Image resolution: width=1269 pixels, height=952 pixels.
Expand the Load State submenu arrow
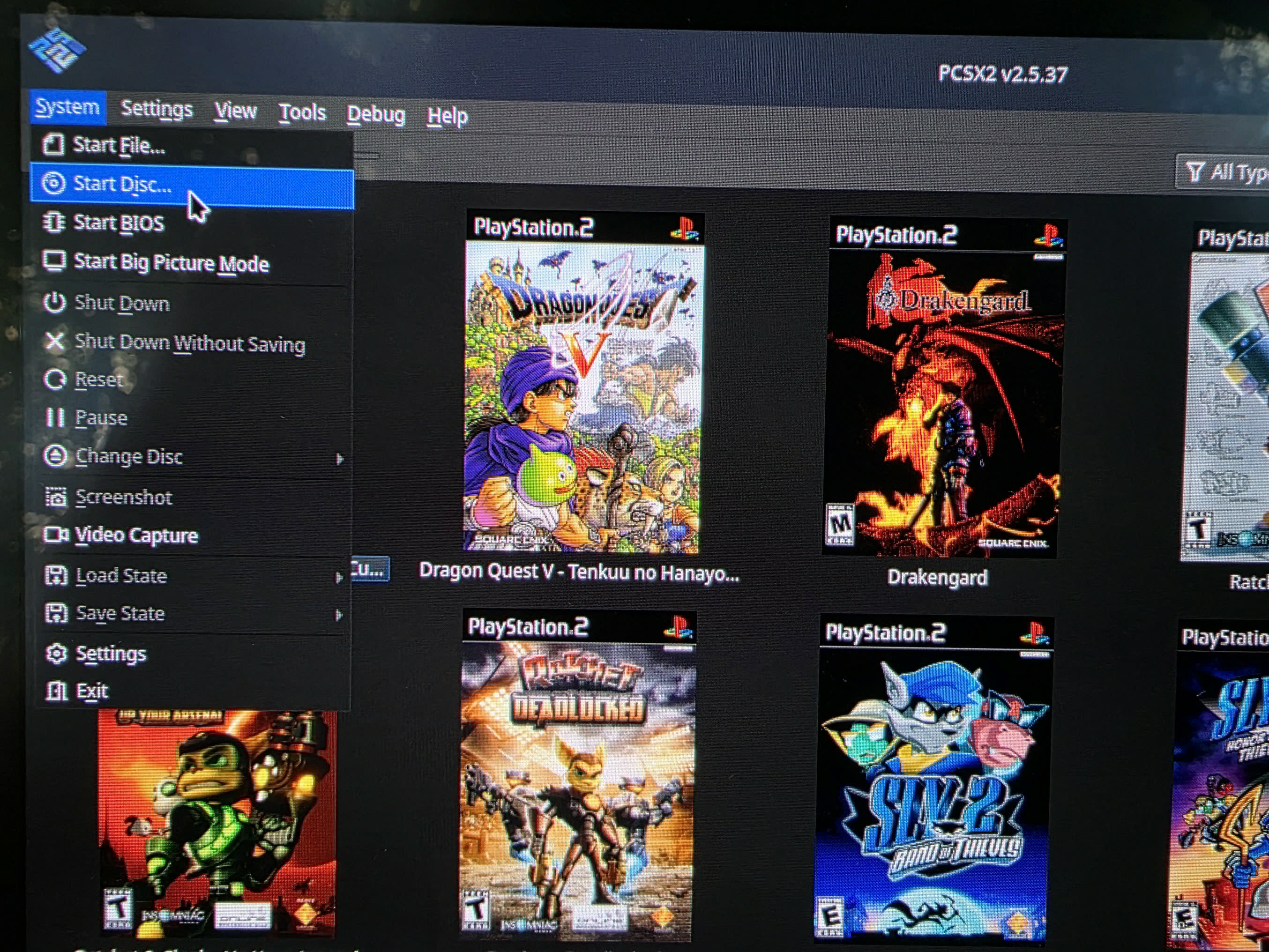[x=339, y=578]
